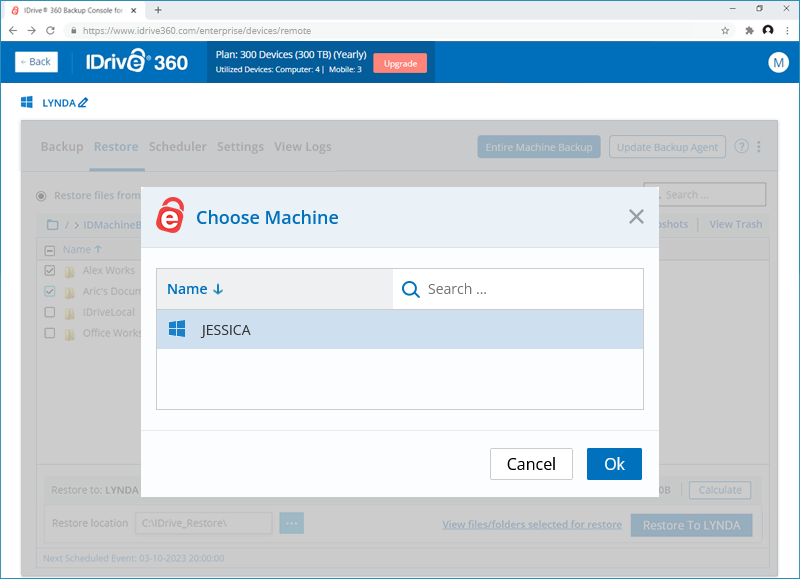Viewport: 800px width, 579px height.
Task: Bookmark page with the star icon
Action: [x=725, y=31]
